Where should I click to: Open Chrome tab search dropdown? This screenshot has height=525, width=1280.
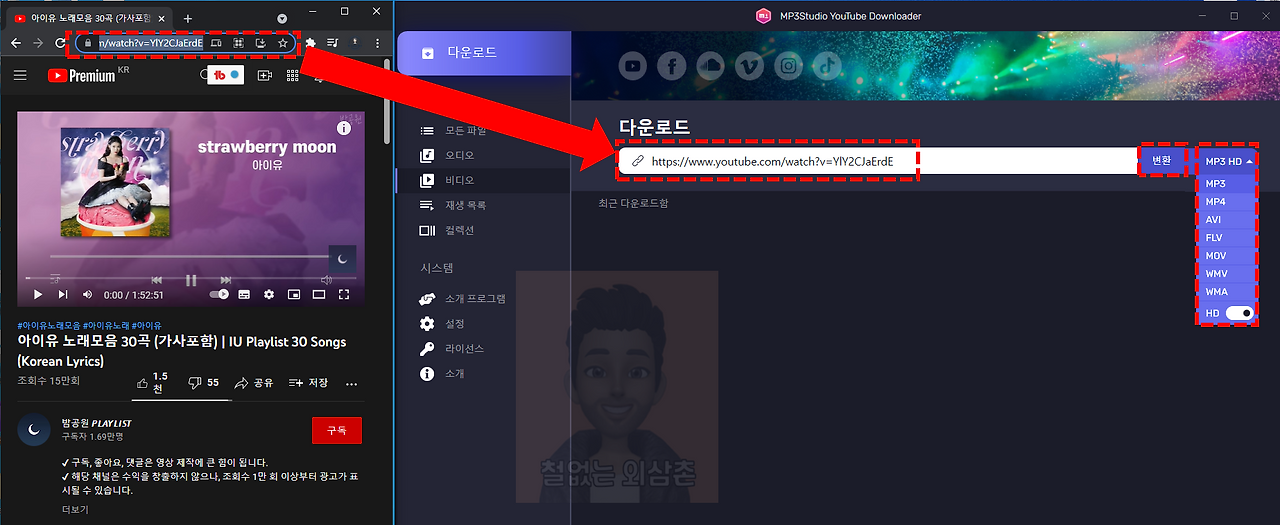tap(282, 18)
